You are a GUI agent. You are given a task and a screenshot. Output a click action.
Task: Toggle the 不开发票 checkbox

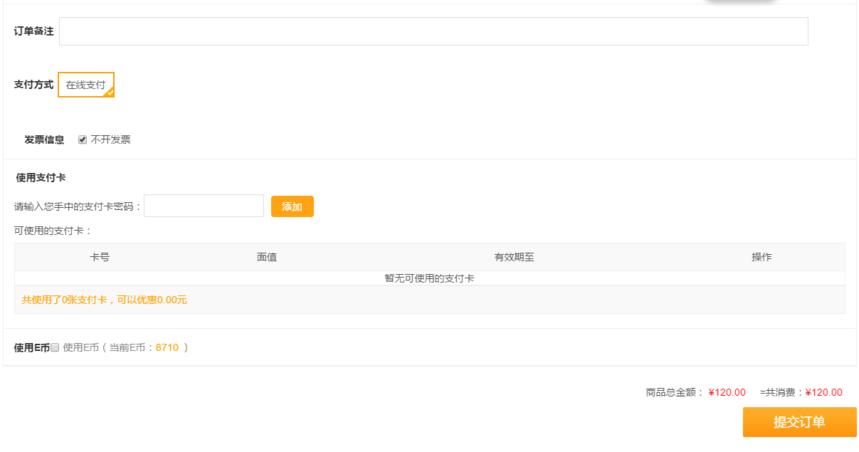82,140
